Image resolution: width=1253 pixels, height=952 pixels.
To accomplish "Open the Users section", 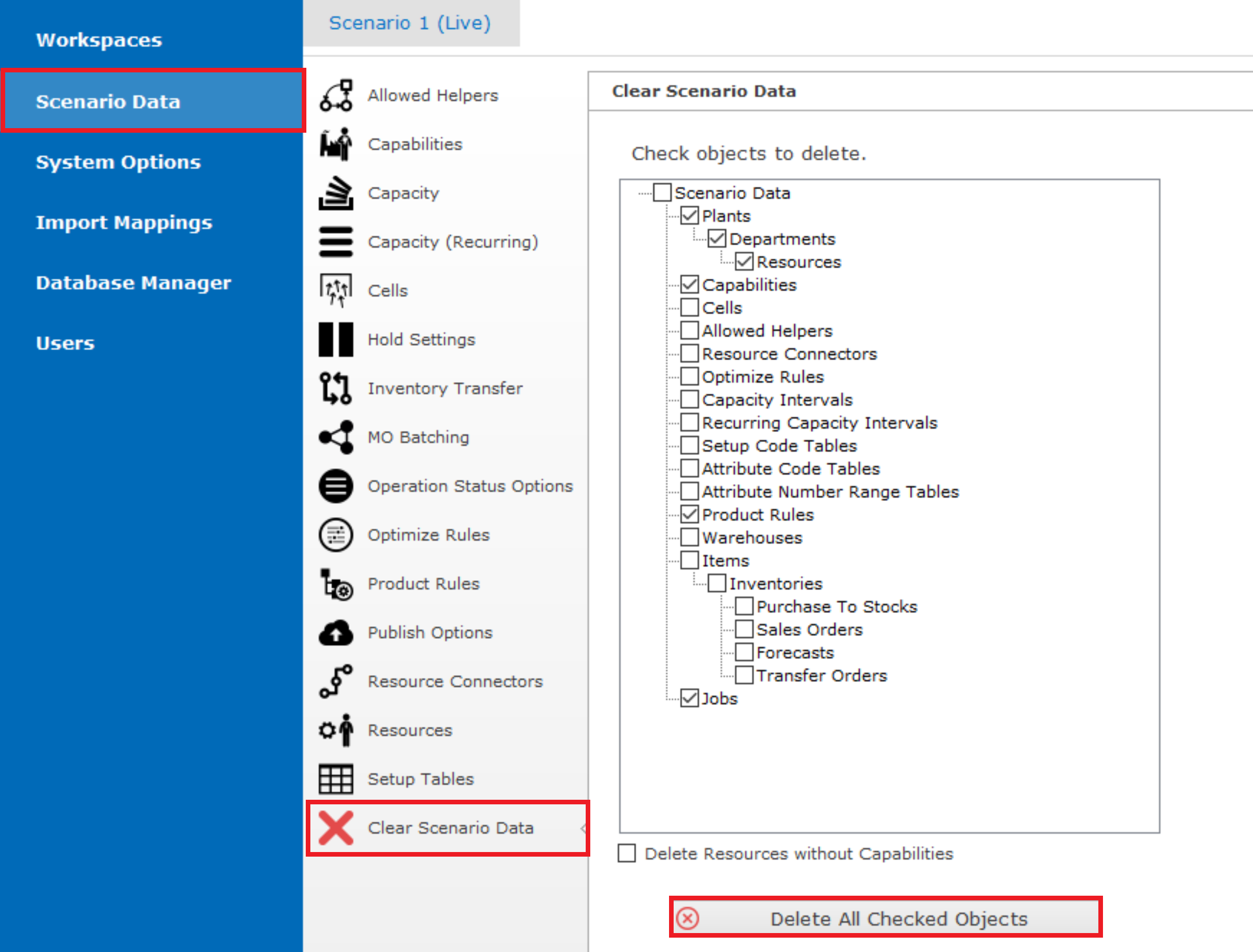I will tap(65, 343).
